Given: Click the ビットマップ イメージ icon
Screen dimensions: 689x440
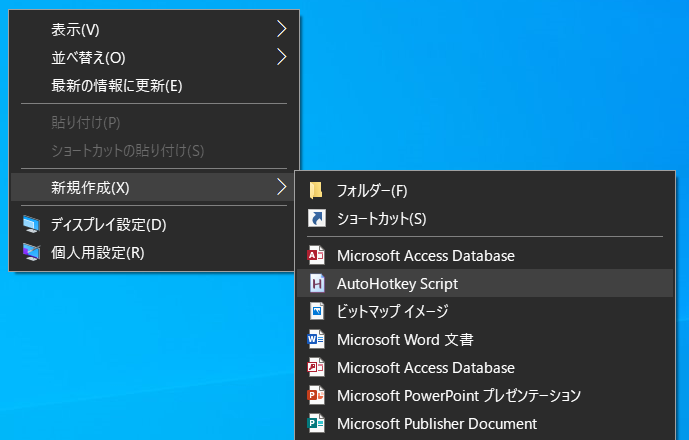Looking at the screenshot, I should point(317,311).
